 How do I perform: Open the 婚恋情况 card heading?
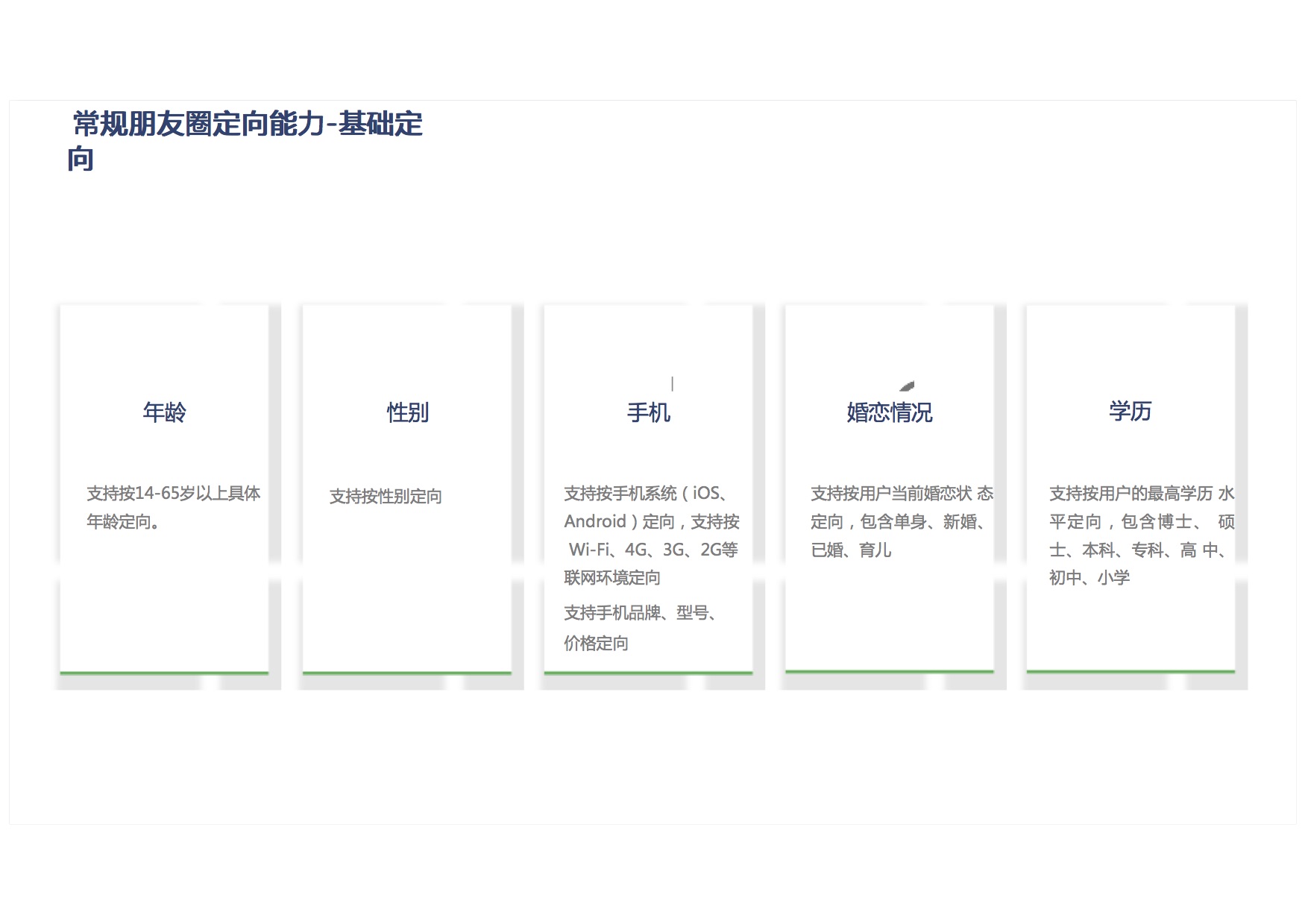(889, 412)
